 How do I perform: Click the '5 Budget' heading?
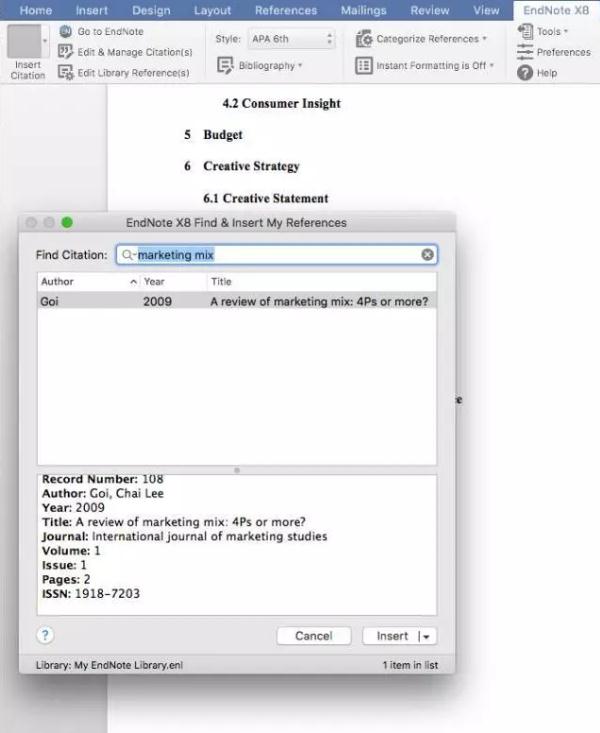click(x=213, y=135)
